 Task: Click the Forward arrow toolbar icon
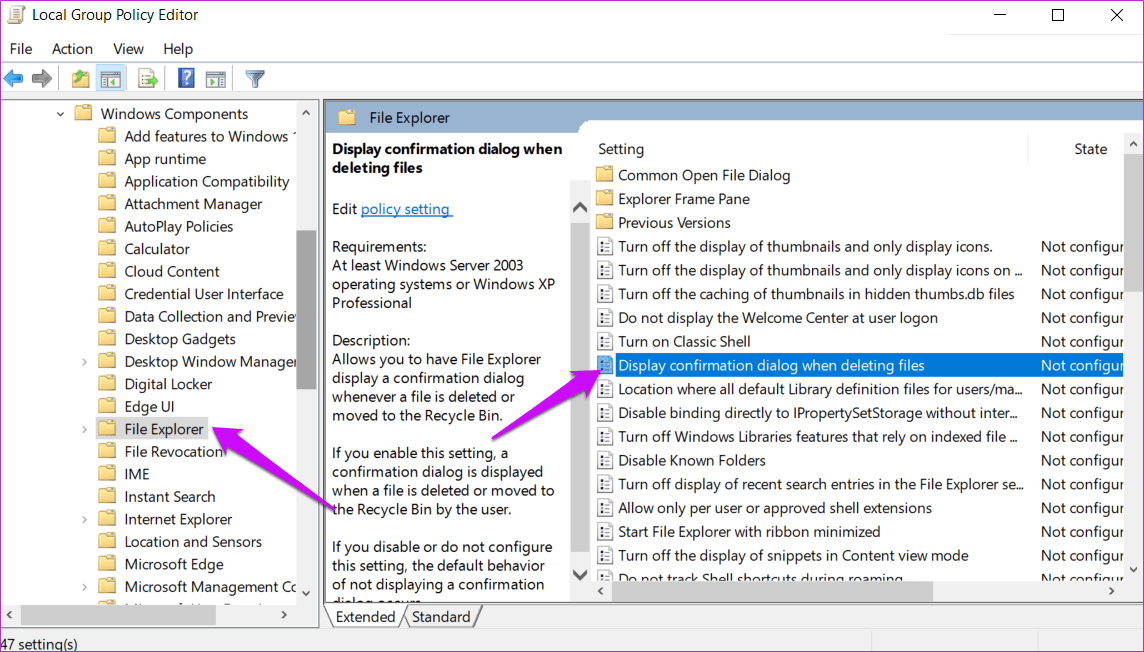coord(42,79)
